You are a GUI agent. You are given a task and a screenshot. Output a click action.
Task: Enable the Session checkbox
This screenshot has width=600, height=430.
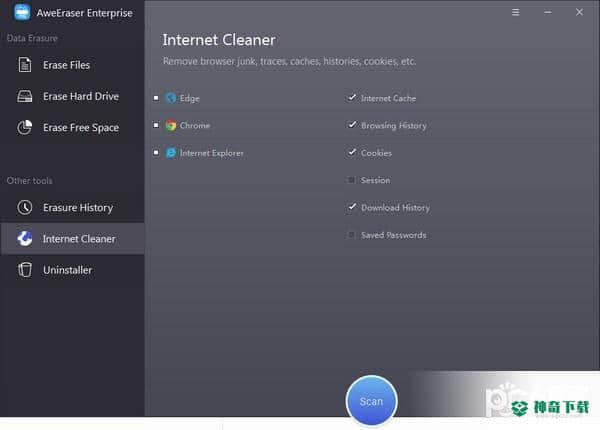351,180
